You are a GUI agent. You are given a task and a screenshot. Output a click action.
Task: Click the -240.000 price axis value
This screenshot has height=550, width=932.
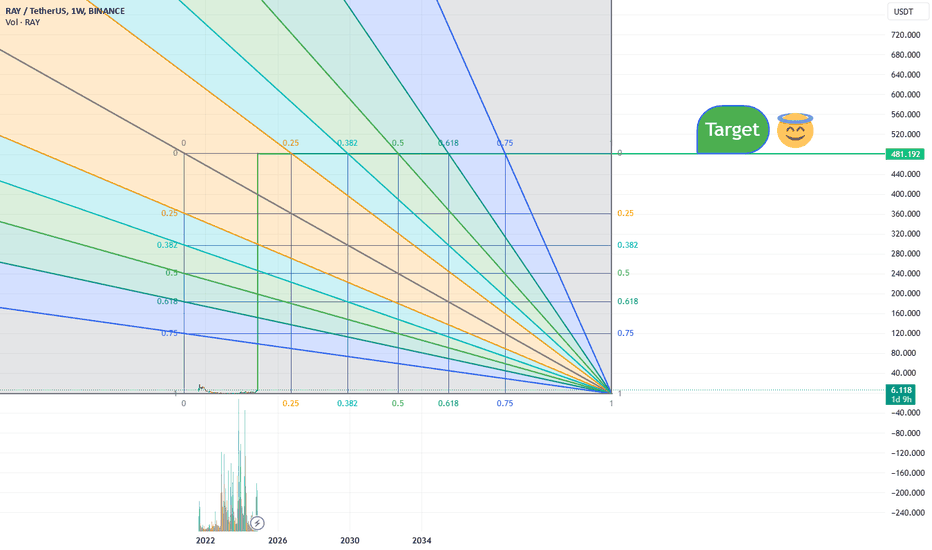908,513
